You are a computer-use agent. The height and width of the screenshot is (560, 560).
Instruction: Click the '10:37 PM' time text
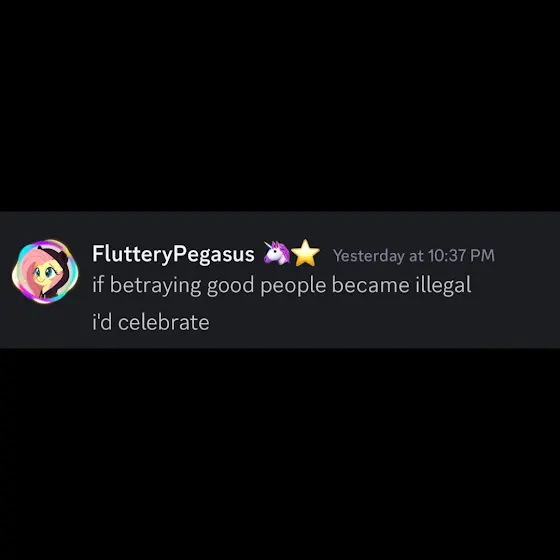pos(461,255)
